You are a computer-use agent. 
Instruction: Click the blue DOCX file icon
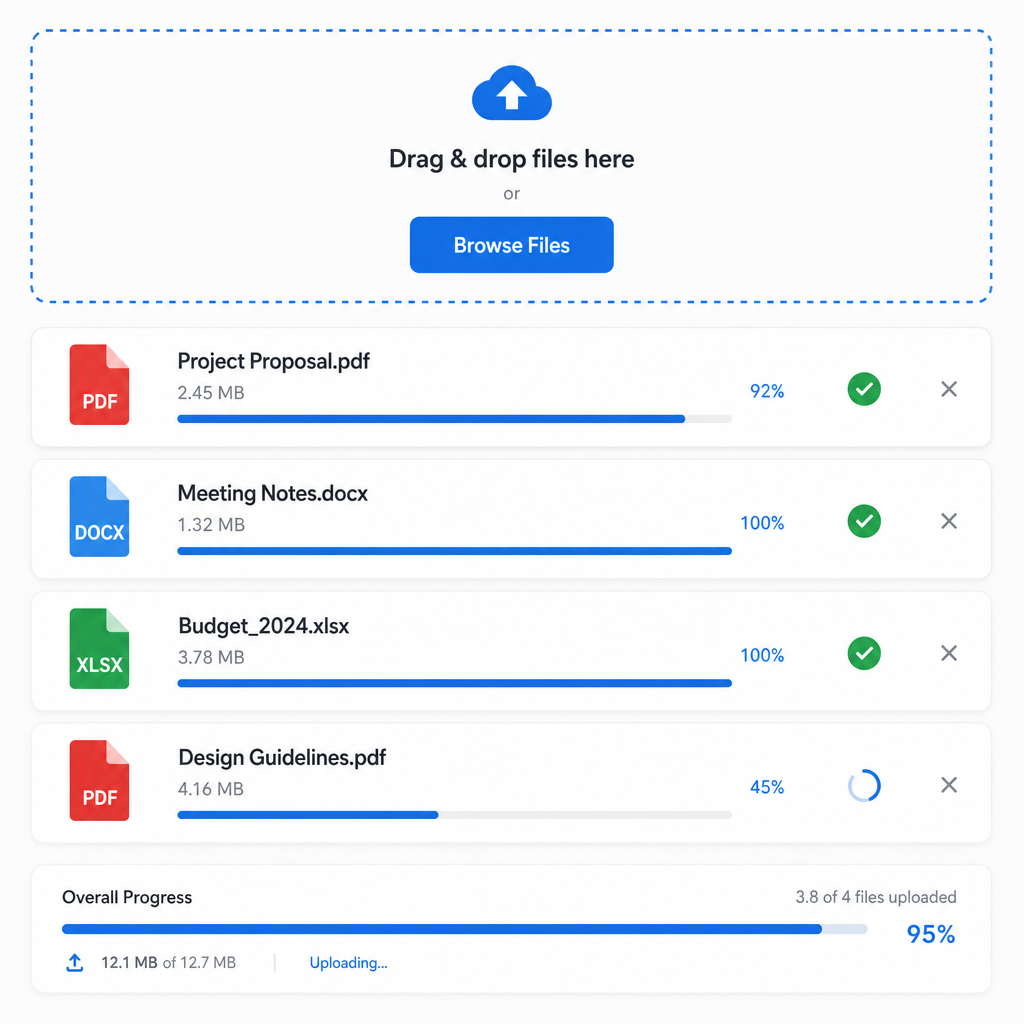[x=99, y=517]
